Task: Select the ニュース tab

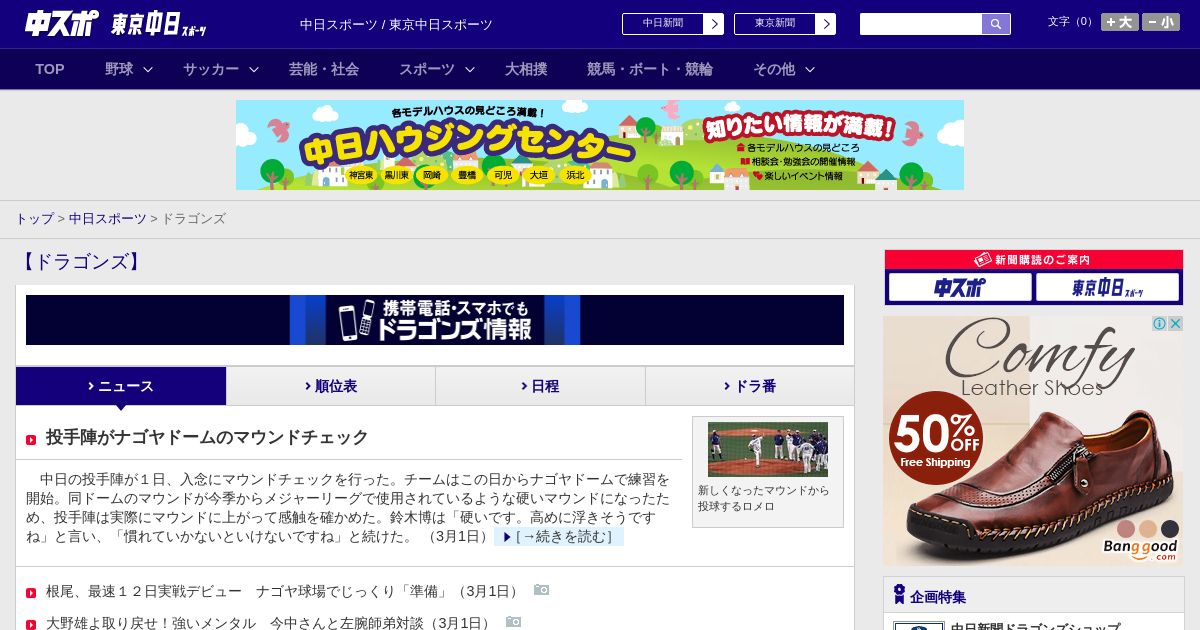Action: pos(121,386)
